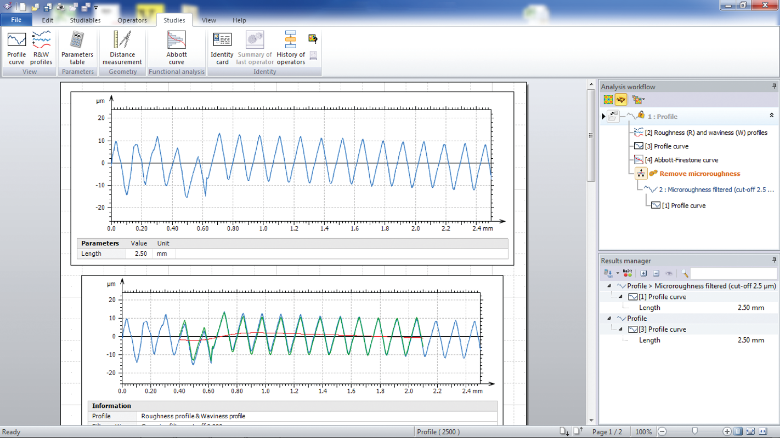Viewport: 780px width, 438px height.
Task: Show History of operators
Action: [x=291, y=47]
